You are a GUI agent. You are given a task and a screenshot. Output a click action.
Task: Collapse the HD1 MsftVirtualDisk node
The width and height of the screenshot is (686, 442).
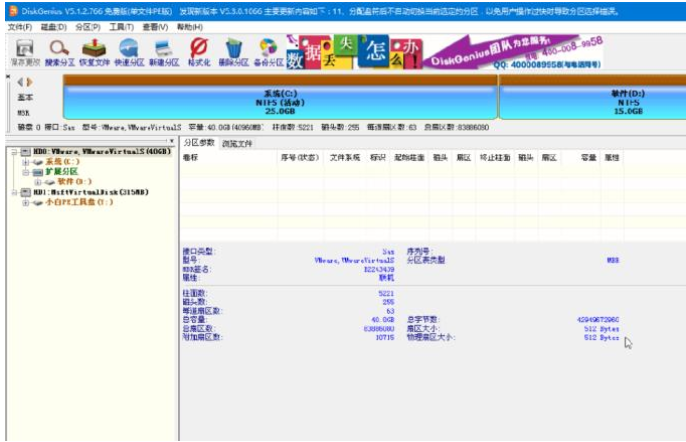tap(14, 192)
